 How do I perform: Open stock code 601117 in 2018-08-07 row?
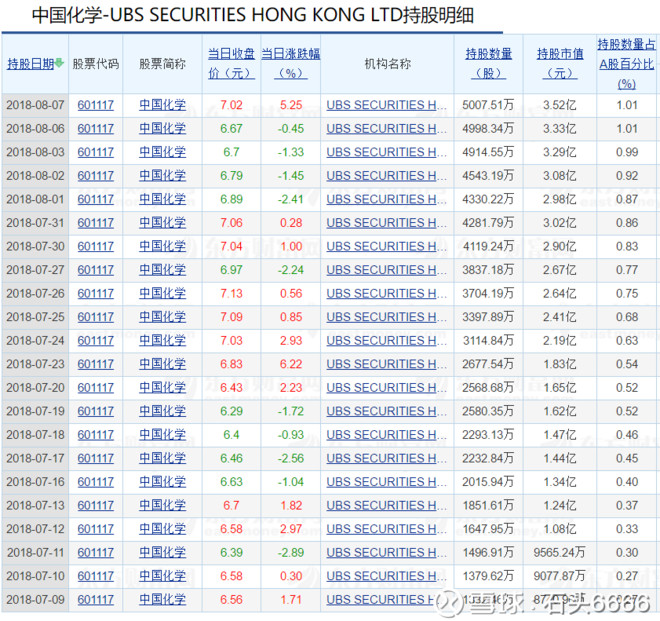[x=96, y=105]
